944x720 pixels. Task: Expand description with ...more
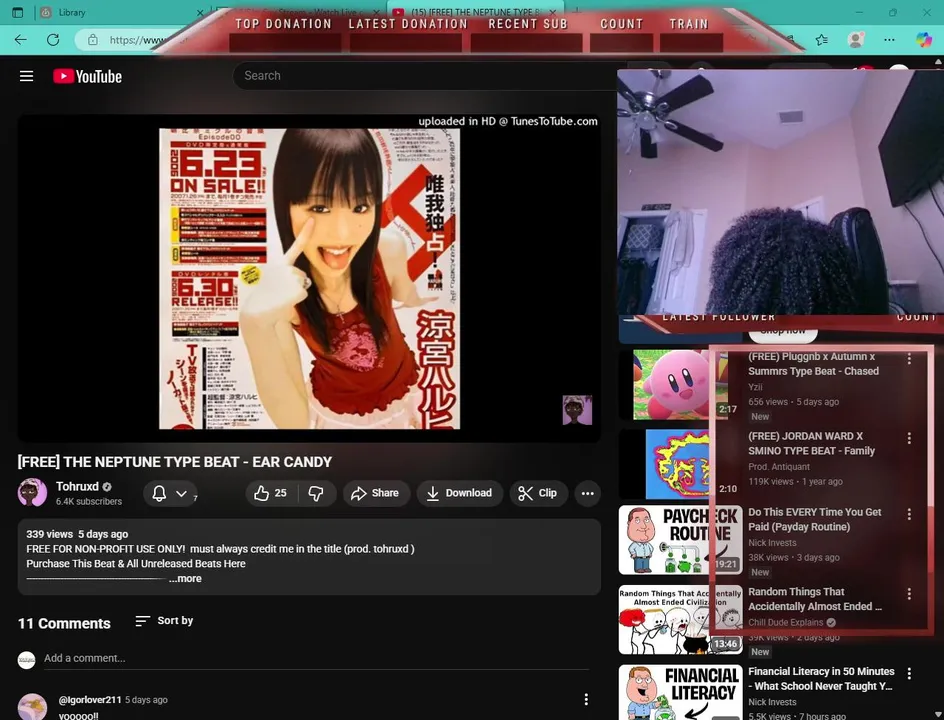tap(185, 579)
